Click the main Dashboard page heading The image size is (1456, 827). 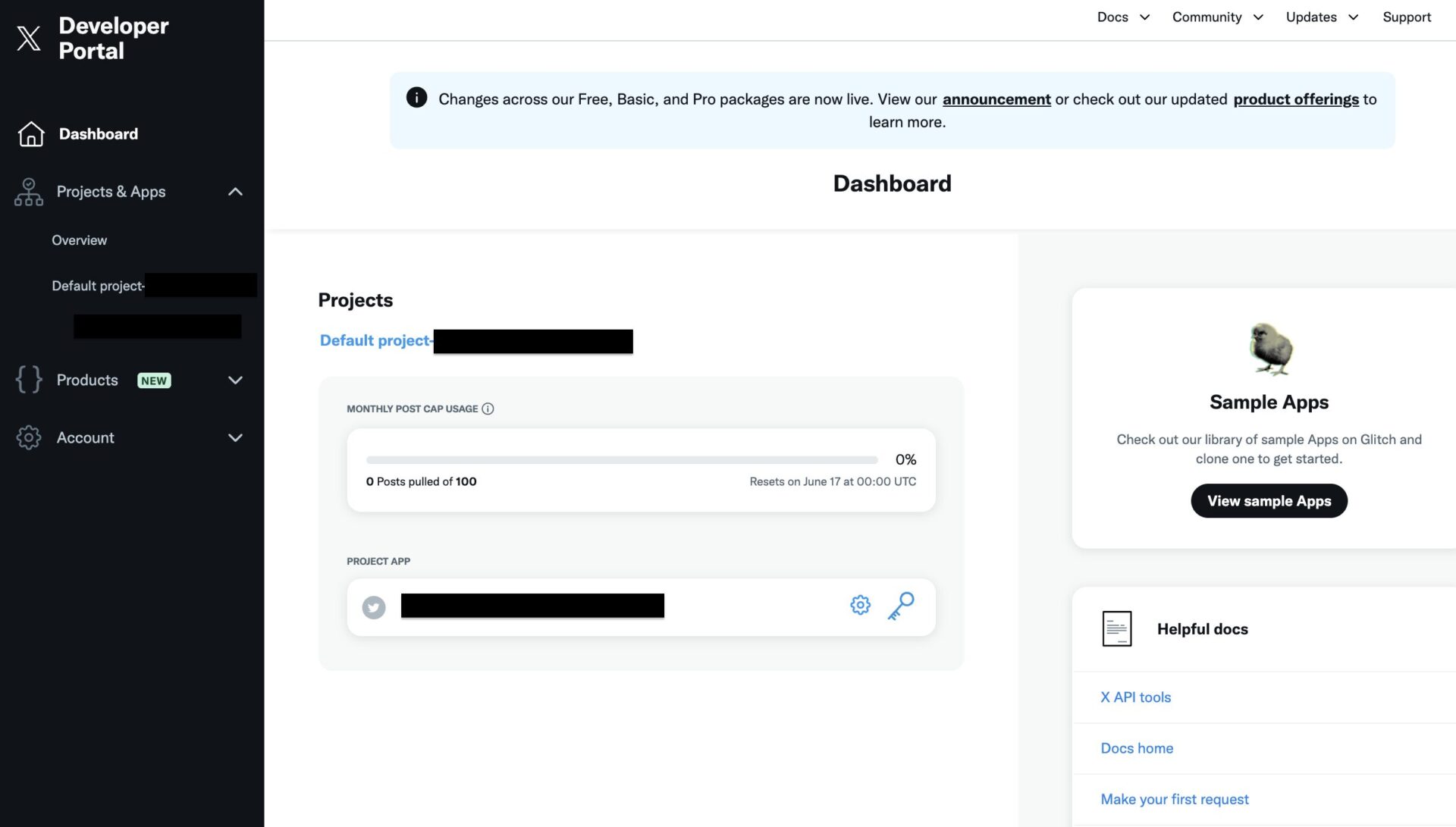[x=892, y=183]
